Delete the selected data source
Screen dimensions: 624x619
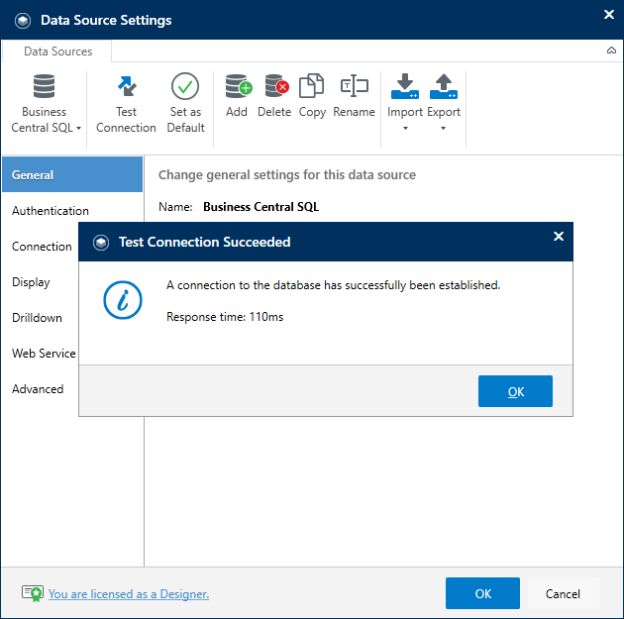tap(274, 96)
